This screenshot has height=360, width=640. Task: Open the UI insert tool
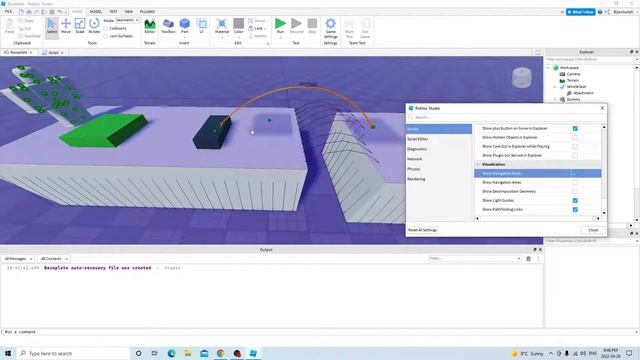point(202,26)
